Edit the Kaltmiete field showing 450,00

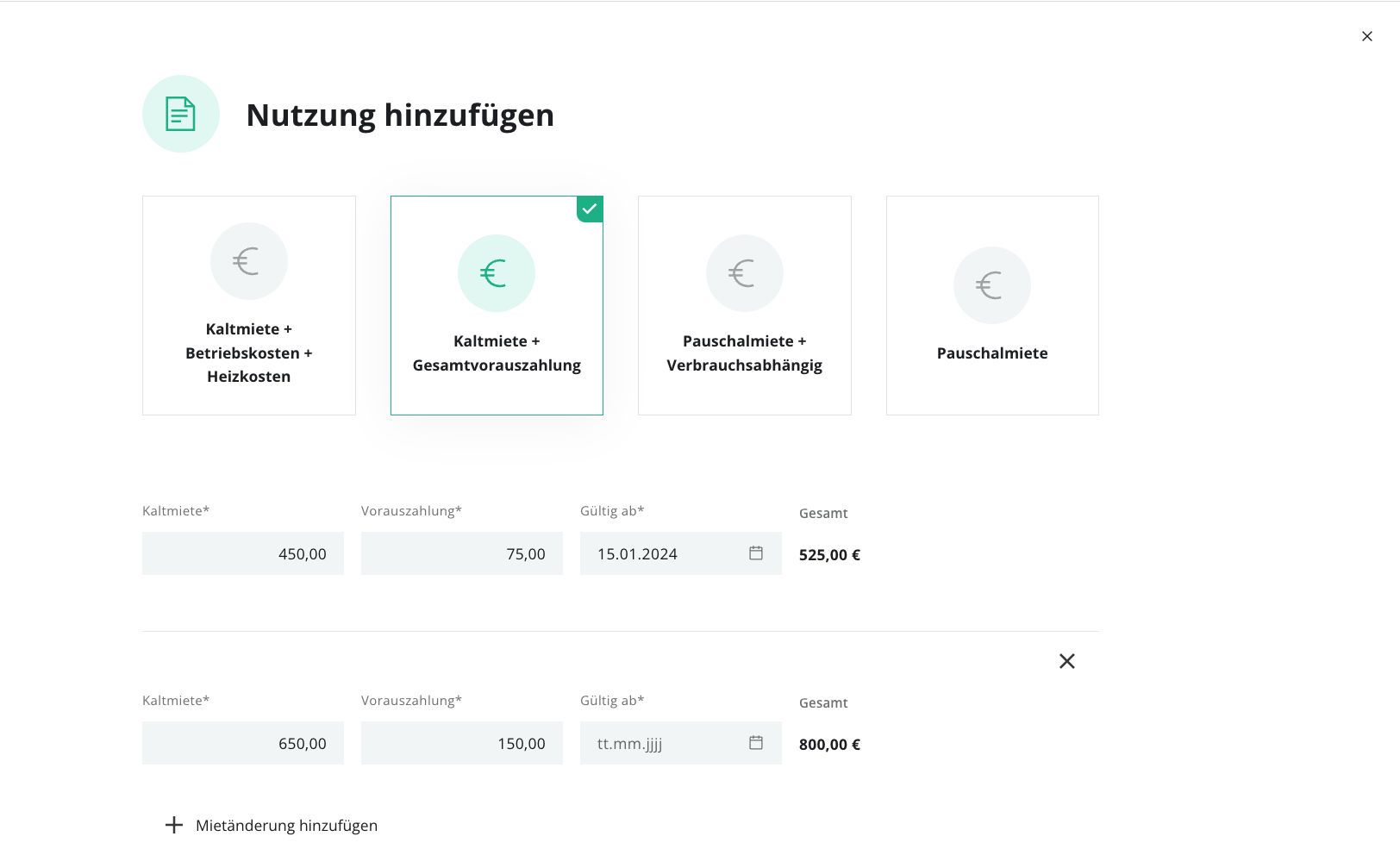(x=243, y=553)
